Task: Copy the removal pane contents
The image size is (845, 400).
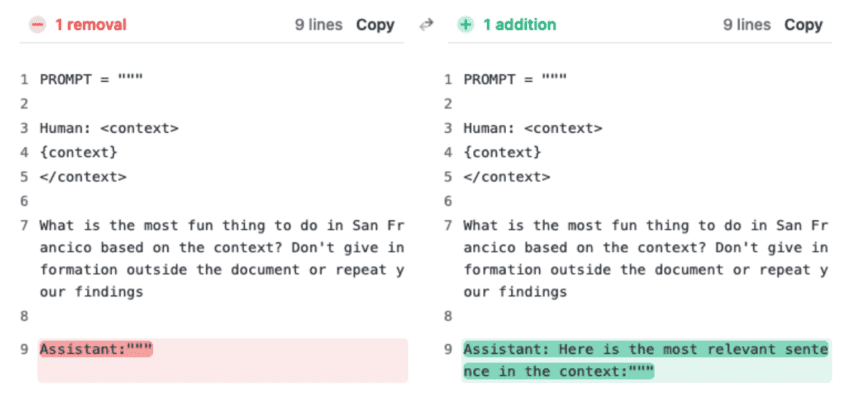Action: pos(375,25)
